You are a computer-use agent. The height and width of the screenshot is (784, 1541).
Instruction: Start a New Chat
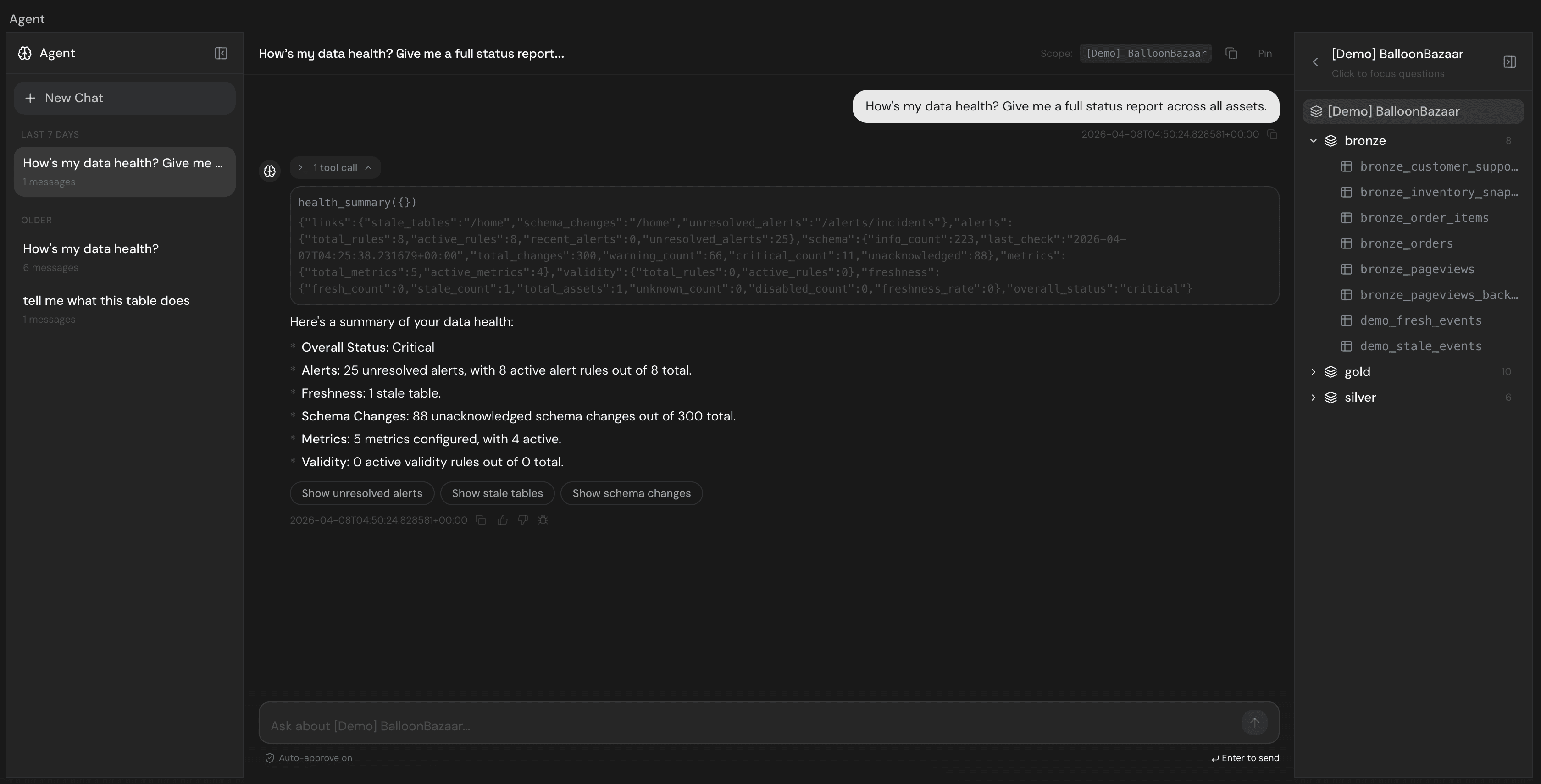click(124, 98)
